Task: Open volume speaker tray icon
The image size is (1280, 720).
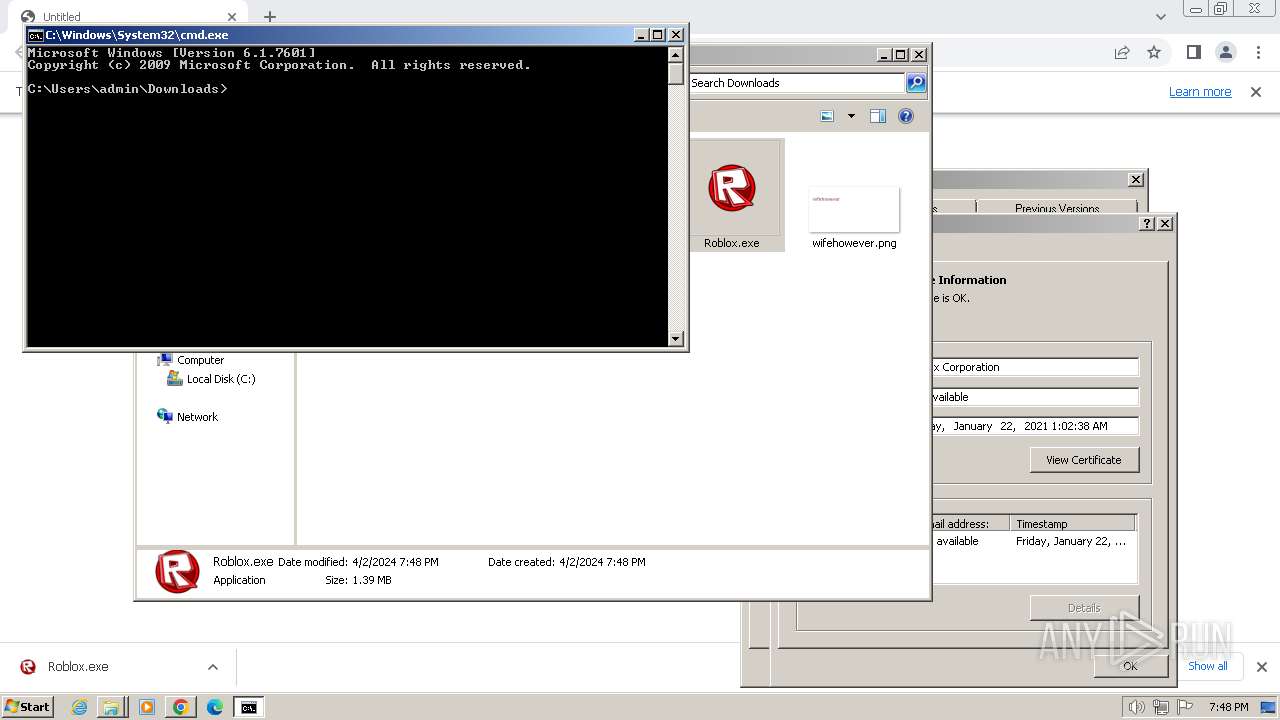Action: pyautogui.click(x=1137, y=707)
